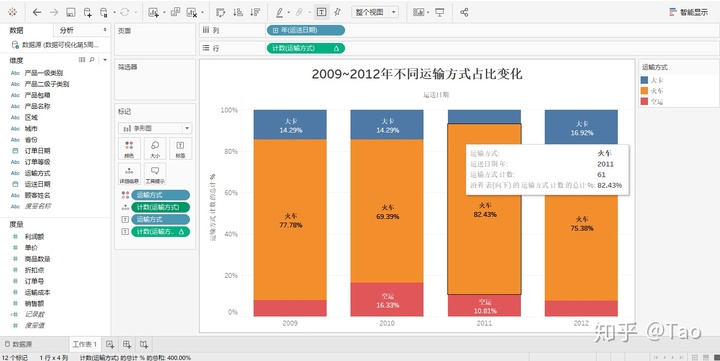Screen dimensions: 720x361
Task: Open dropdown arrow beside highlight pen
Action: [x=289, y=13]
